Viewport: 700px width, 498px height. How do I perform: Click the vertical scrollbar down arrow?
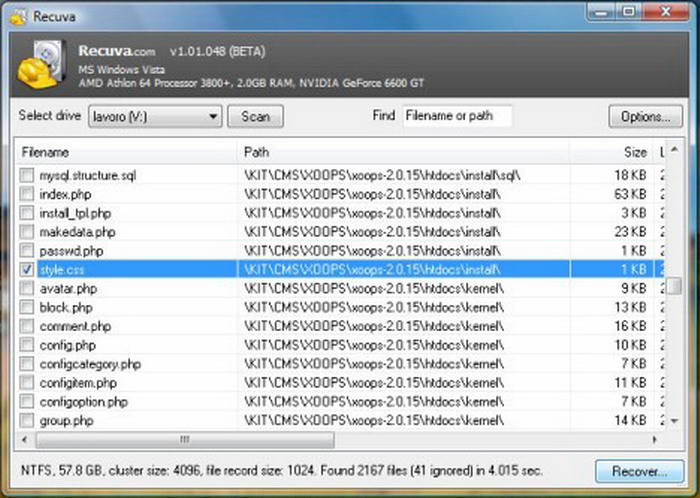click(675, 420)
